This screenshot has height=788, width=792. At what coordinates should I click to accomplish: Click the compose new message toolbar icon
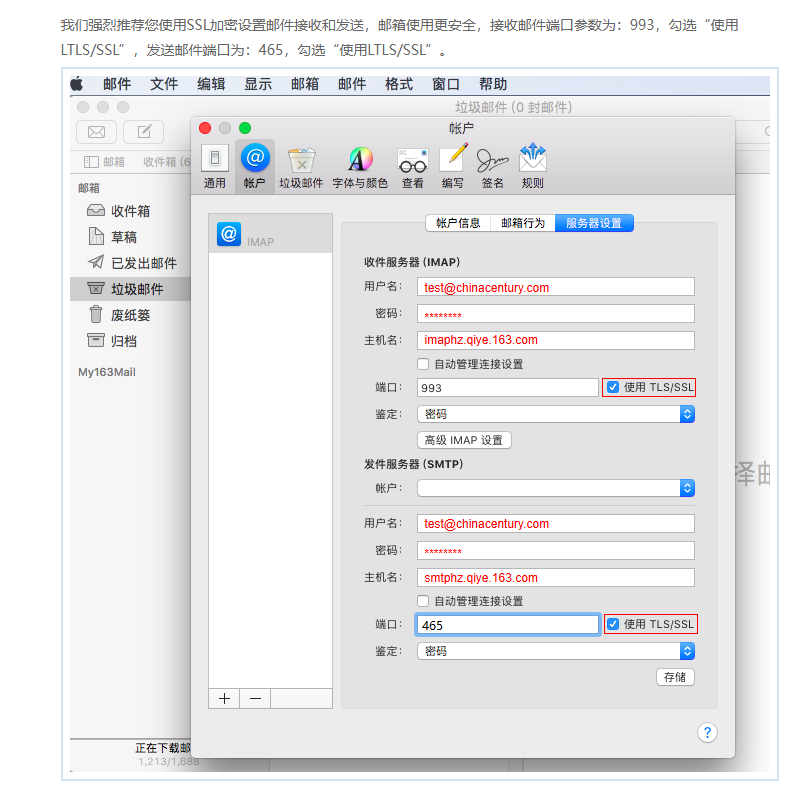[144, 132]
